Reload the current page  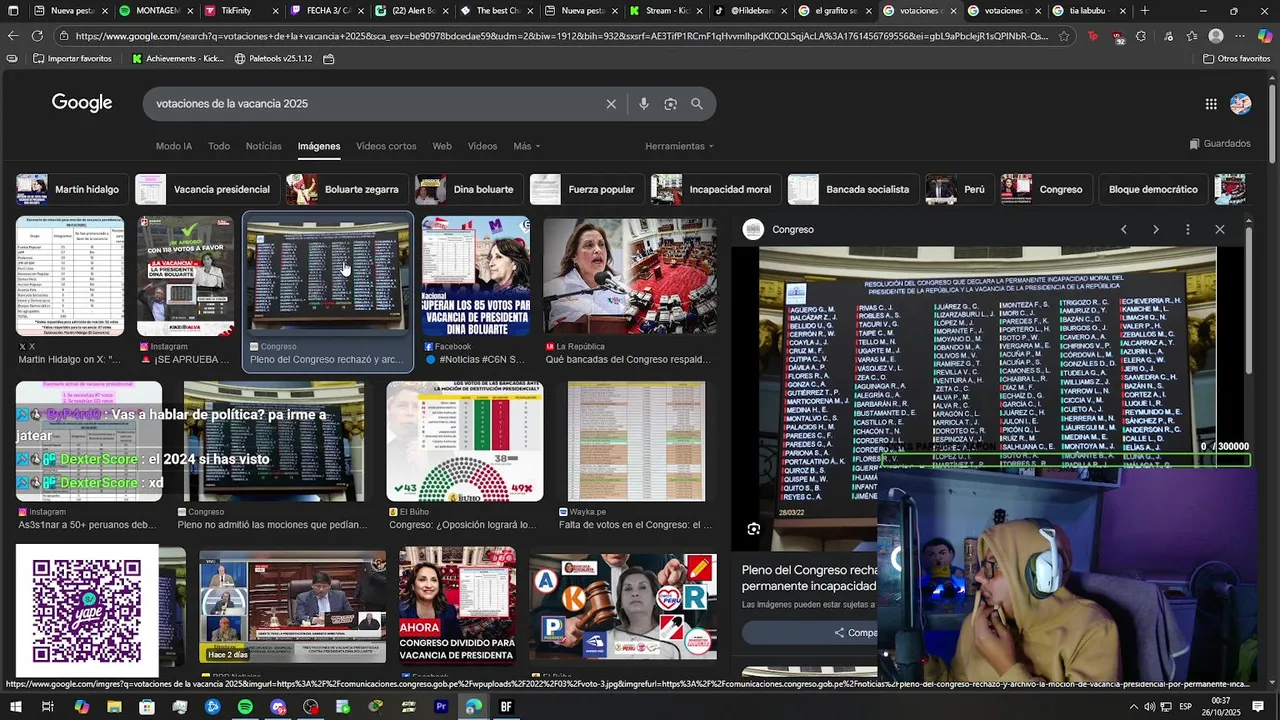click(x=37, y=36)
